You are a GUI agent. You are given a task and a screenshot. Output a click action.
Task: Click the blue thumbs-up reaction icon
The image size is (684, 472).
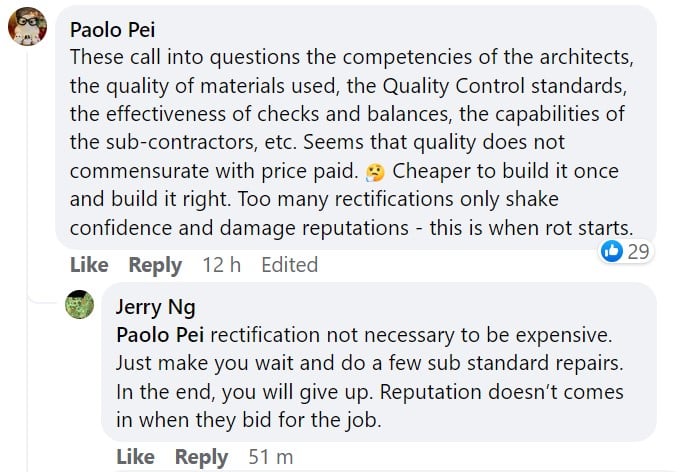[612, 251]
